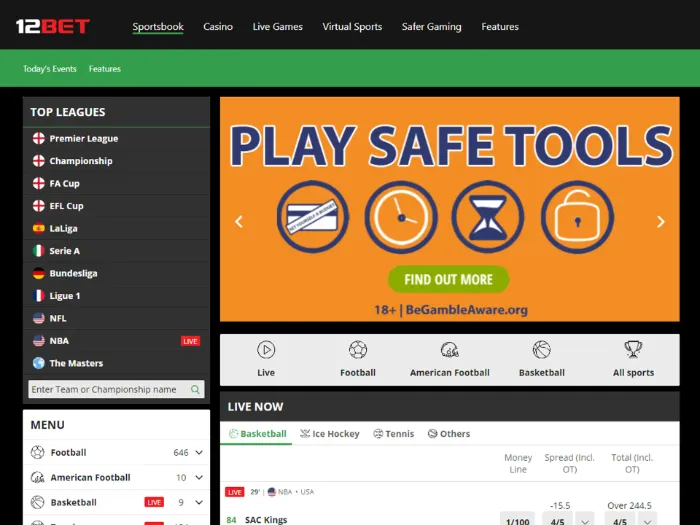This screenshot has height=525, width=700.
Task: Click football icon in Menu list
Action: (38, 452)
